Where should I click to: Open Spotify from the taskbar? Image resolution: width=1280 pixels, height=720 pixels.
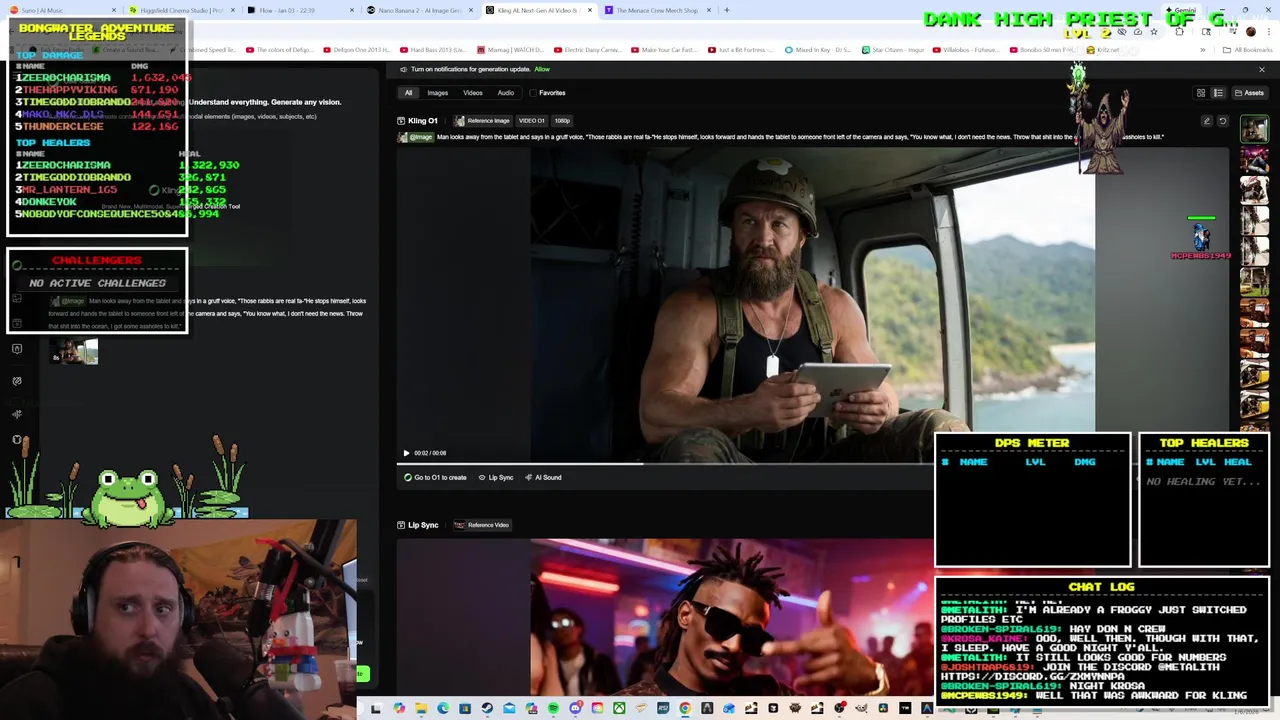coord(553,709)
